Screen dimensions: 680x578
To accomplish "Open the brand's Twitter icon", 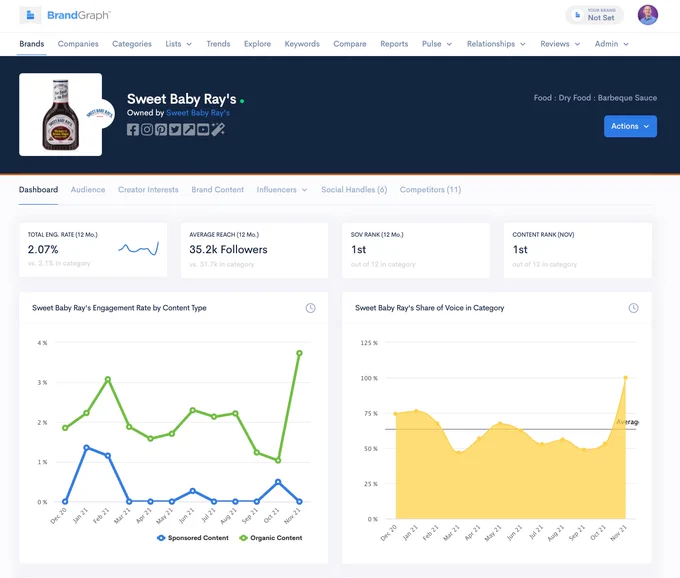I will [x=175, y=129].
